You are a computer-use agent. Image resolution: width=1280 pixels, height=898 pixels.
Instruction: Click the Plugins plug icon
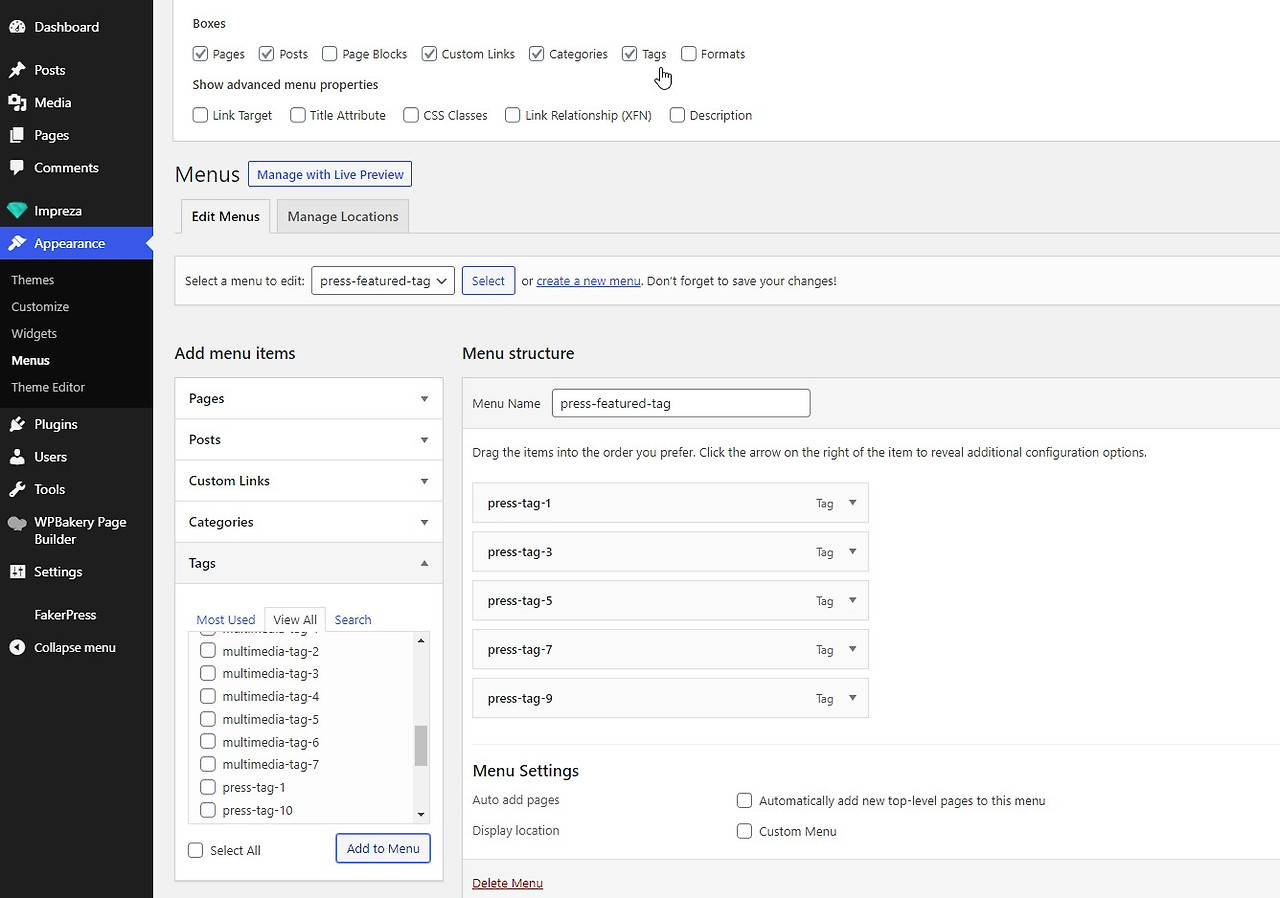pyautogui.click(x=17, y=424)
